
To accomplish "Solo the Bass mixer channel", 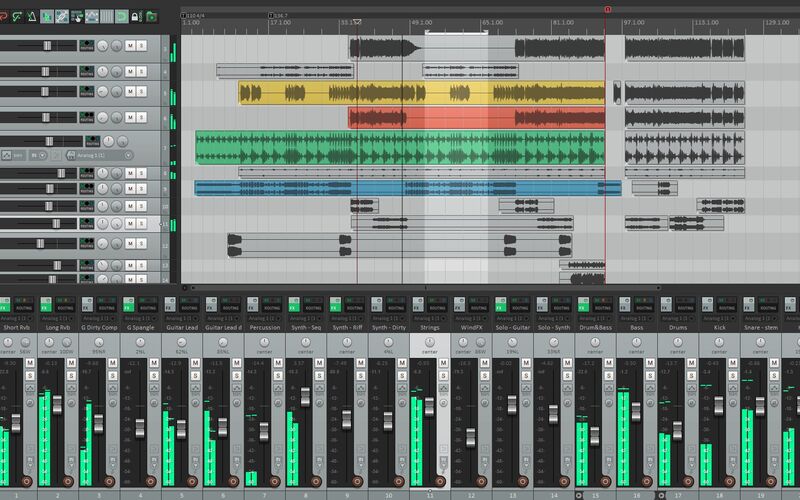I will (650, 376).
